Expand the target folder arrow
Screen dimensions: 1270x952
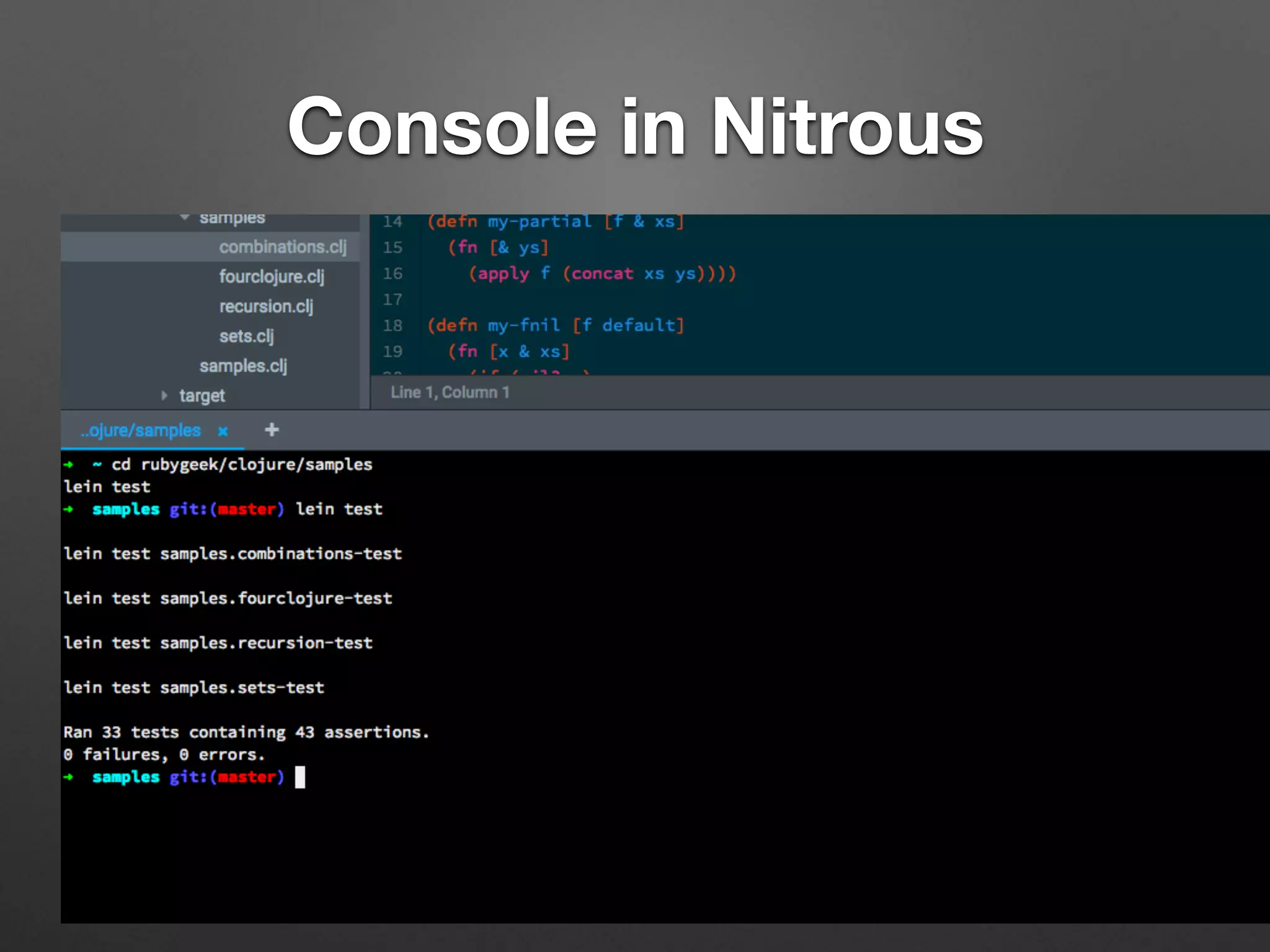point(164,395)
